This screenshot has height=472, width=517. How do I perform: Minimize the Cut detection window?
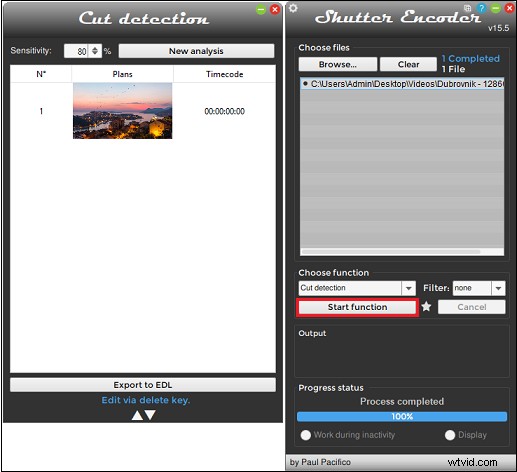coord(261,10)
